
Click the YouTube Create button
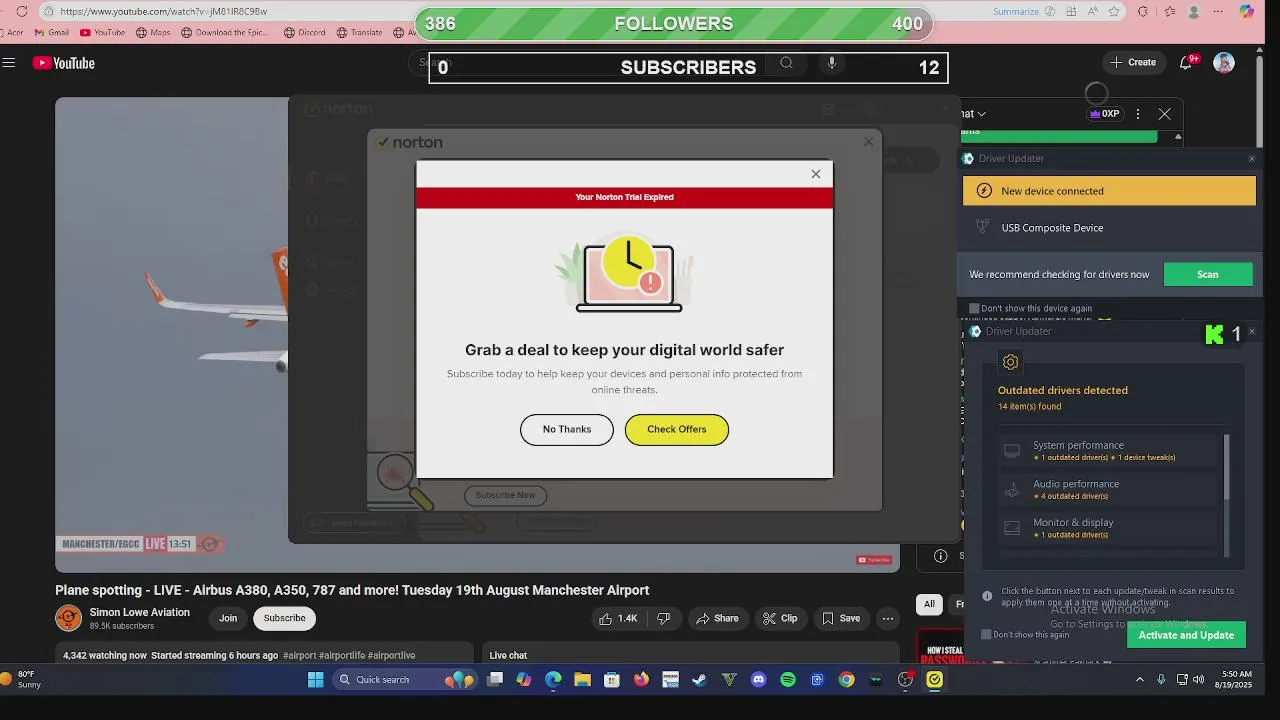1133,62
